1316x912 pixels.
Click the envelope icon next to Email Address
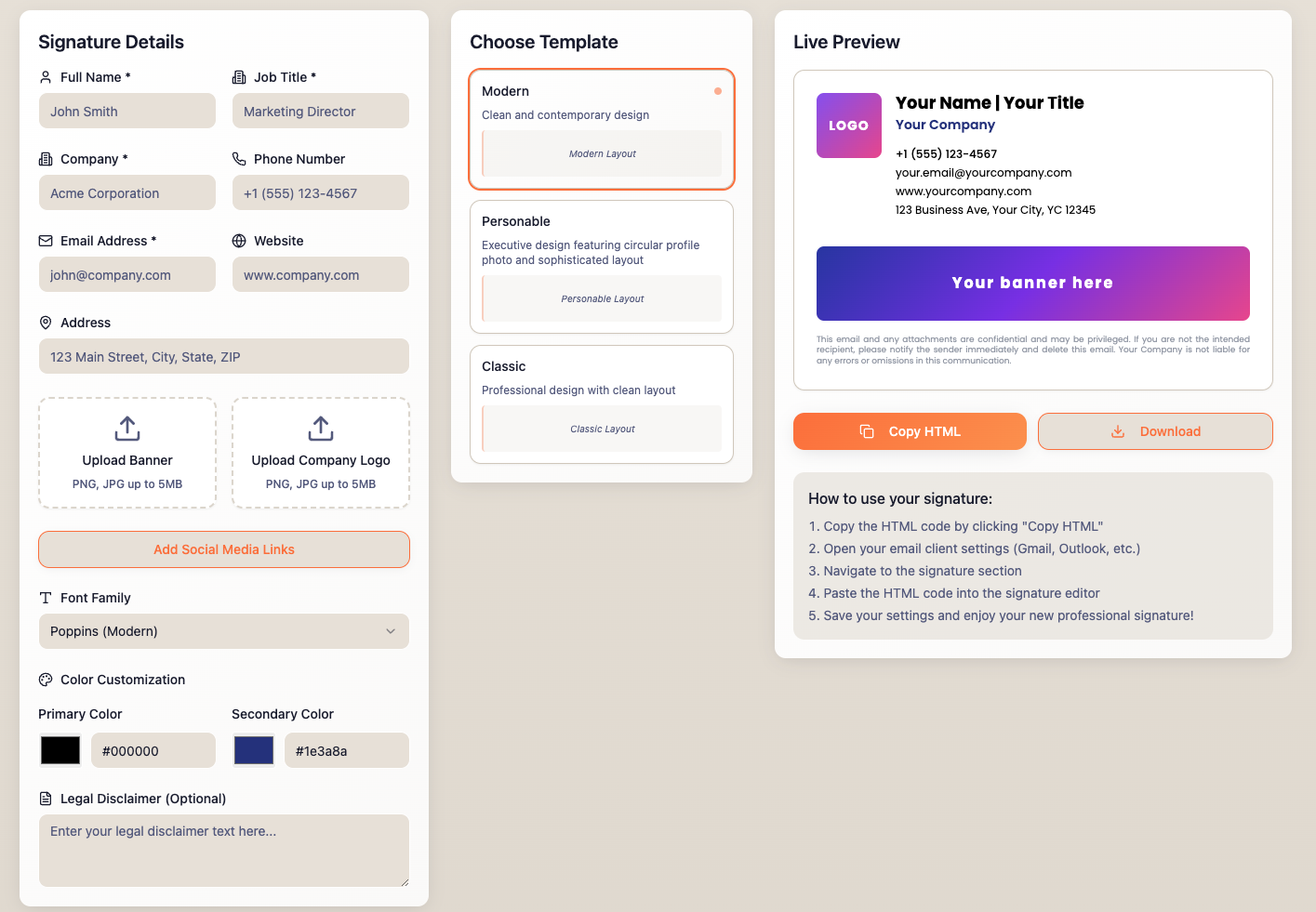click(45, 241)
